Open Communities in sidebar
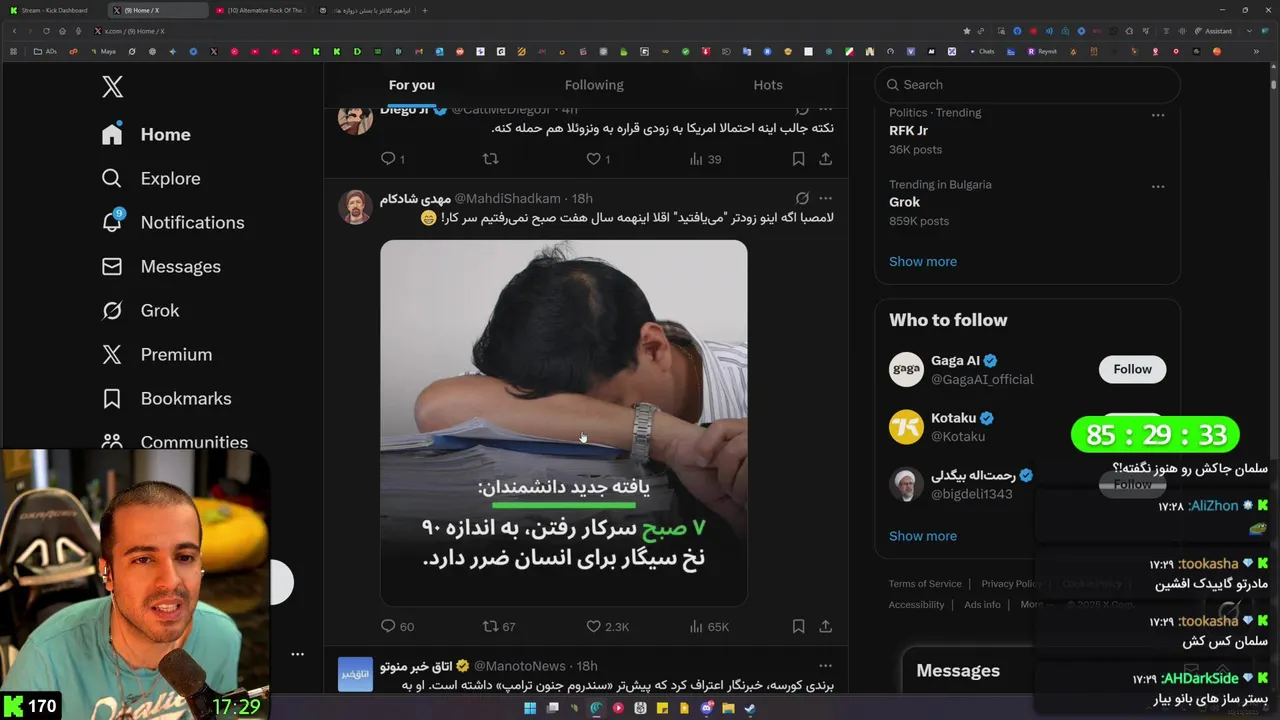This screenshot has height=720, width=1280. (175, 441)
